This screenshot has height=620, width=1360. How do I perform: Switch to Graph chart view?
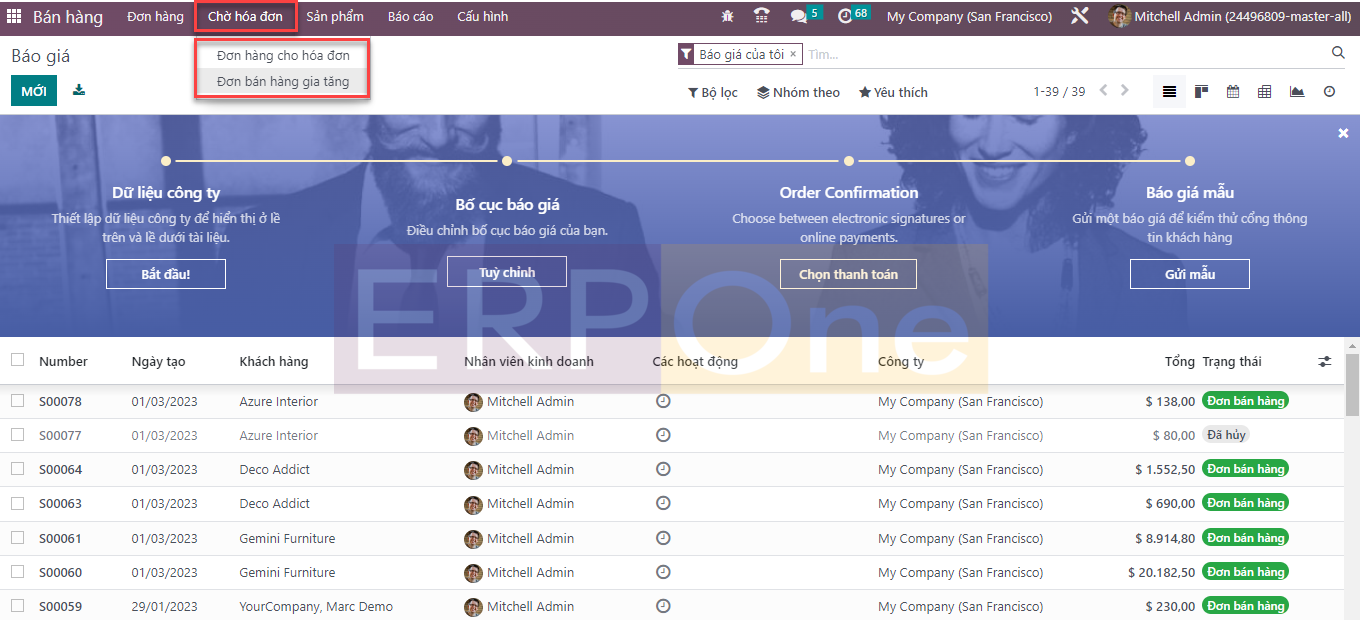point(1297,92)
